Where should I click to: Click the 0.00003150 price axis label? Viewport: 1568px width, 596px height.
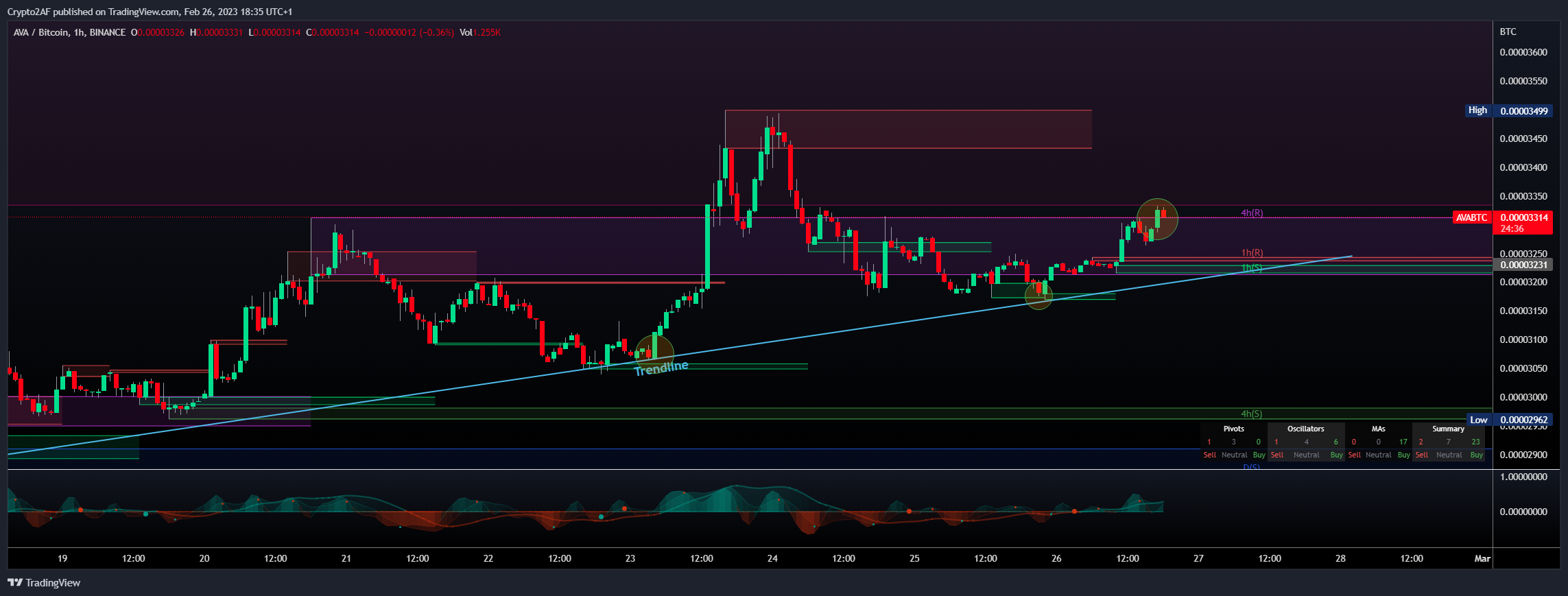tap(1523, 311)
